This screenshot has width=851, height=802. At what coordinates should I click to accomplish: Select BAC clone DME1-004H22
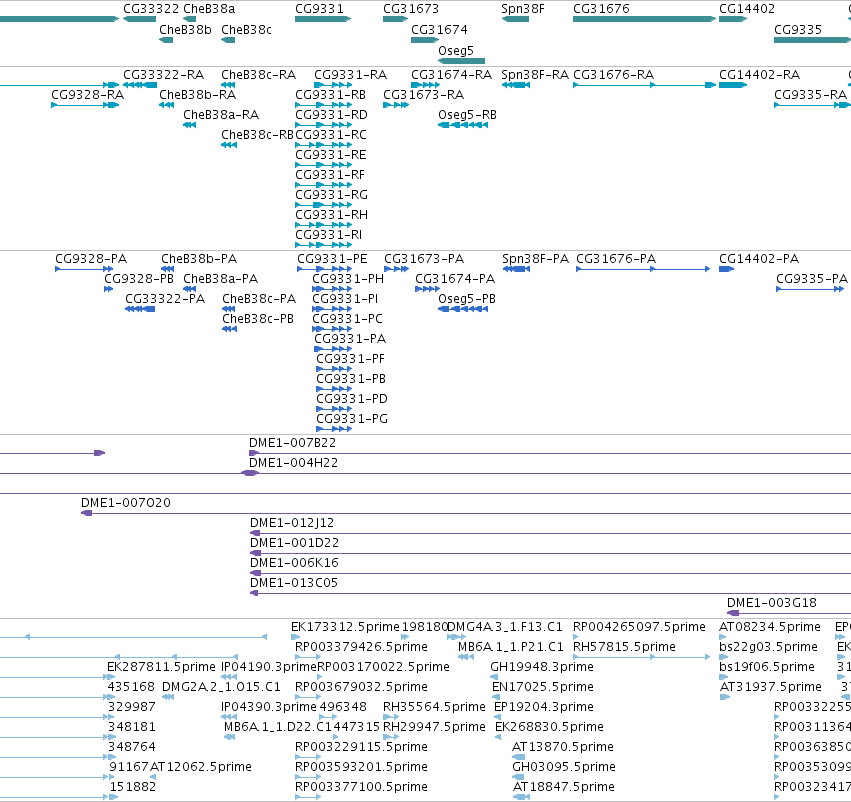(x=293, y=463)
